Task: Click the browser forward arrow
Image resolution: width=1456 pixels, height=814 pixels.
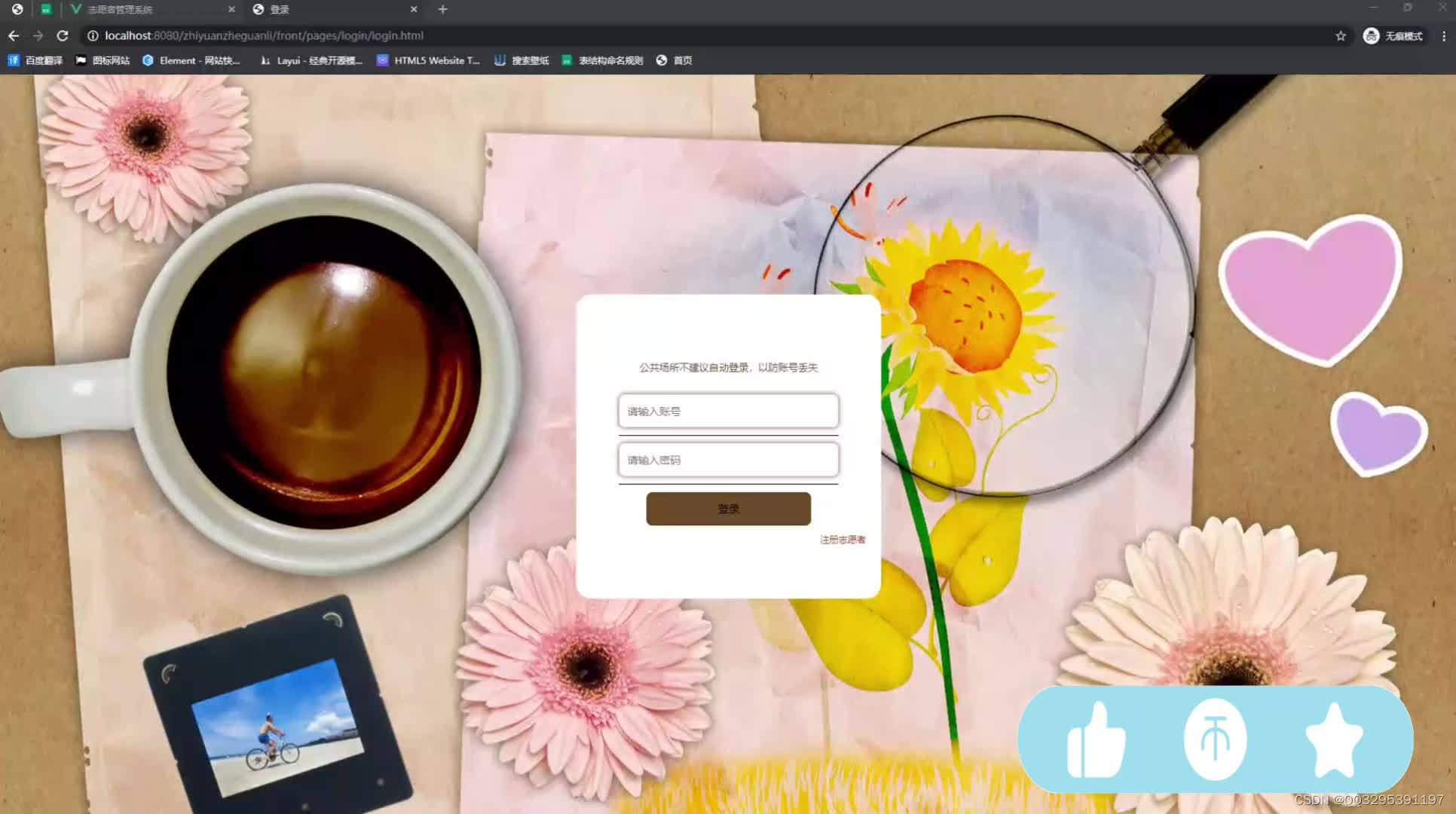Action: pos(38,35)
